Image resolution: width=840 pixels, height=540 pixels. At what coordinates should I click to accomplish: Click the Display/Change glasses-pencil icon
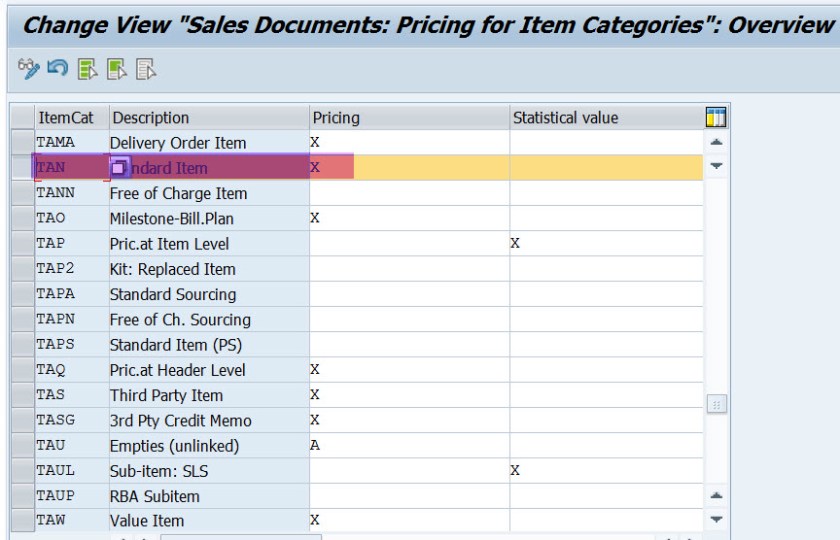(x=29, y=69)
